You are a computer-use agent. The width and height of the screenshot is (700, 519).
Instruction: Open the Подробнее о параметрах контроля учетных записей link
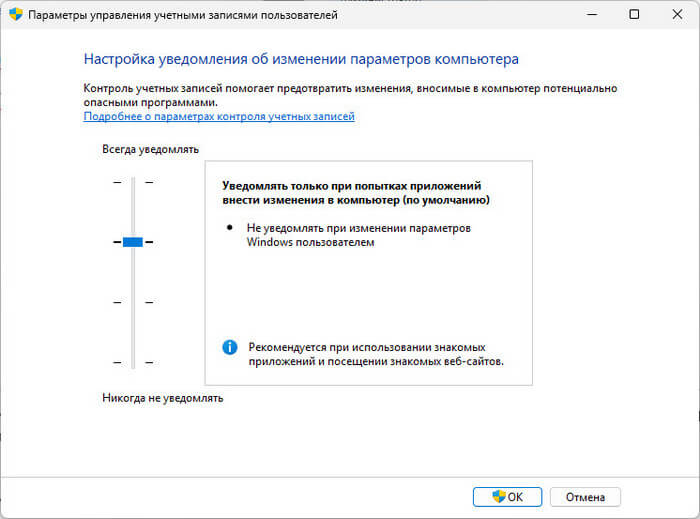[219, 116]
